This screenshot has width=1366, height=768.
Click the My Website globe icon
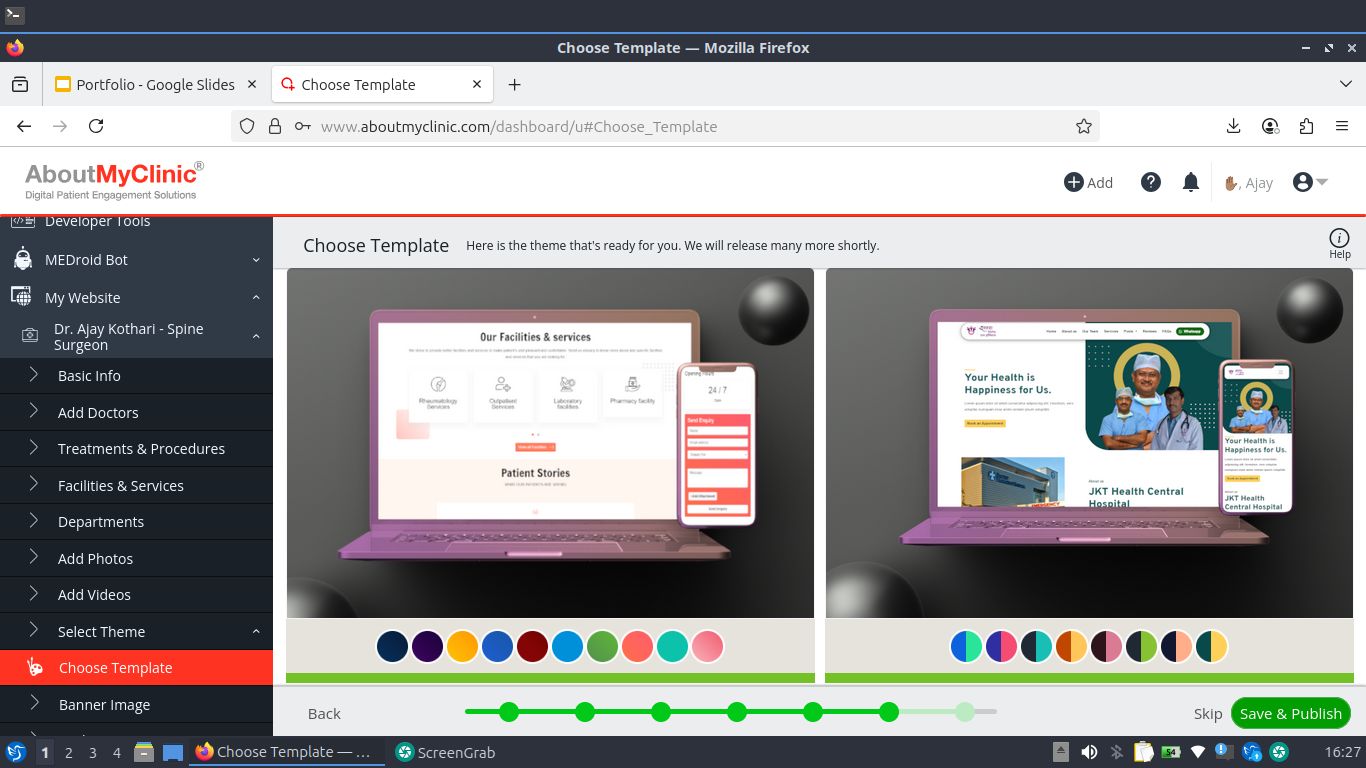tap(21, 297)
